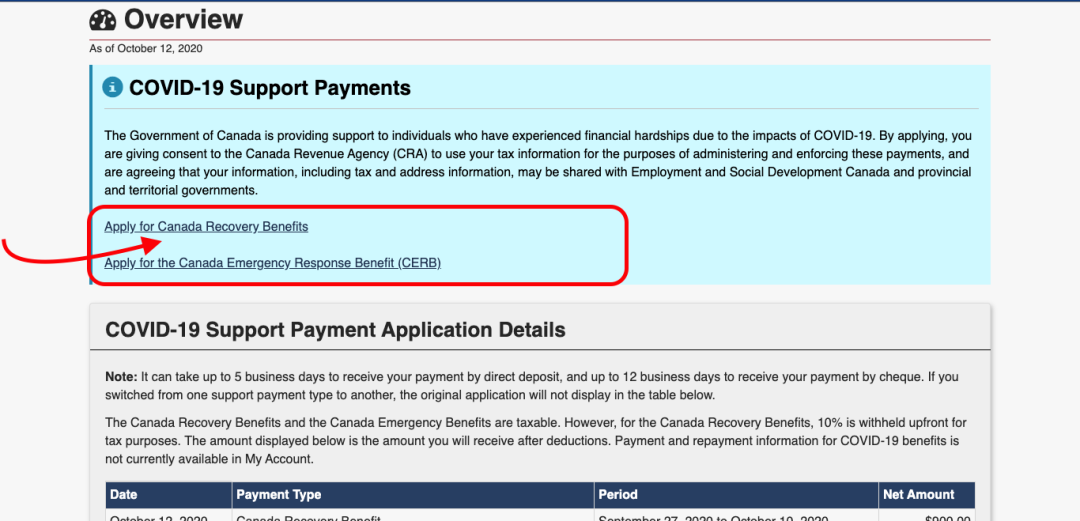Click the Date column header
The width and height of the screenshot is (1080, 521).
(169, 495)
